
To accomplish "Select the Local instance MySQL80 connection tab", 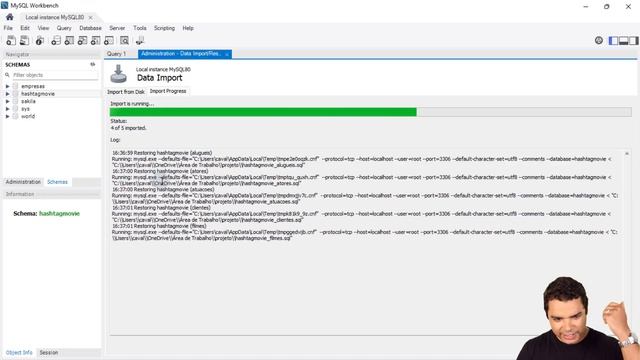I will pyautogui.click(x=55, y=17).
